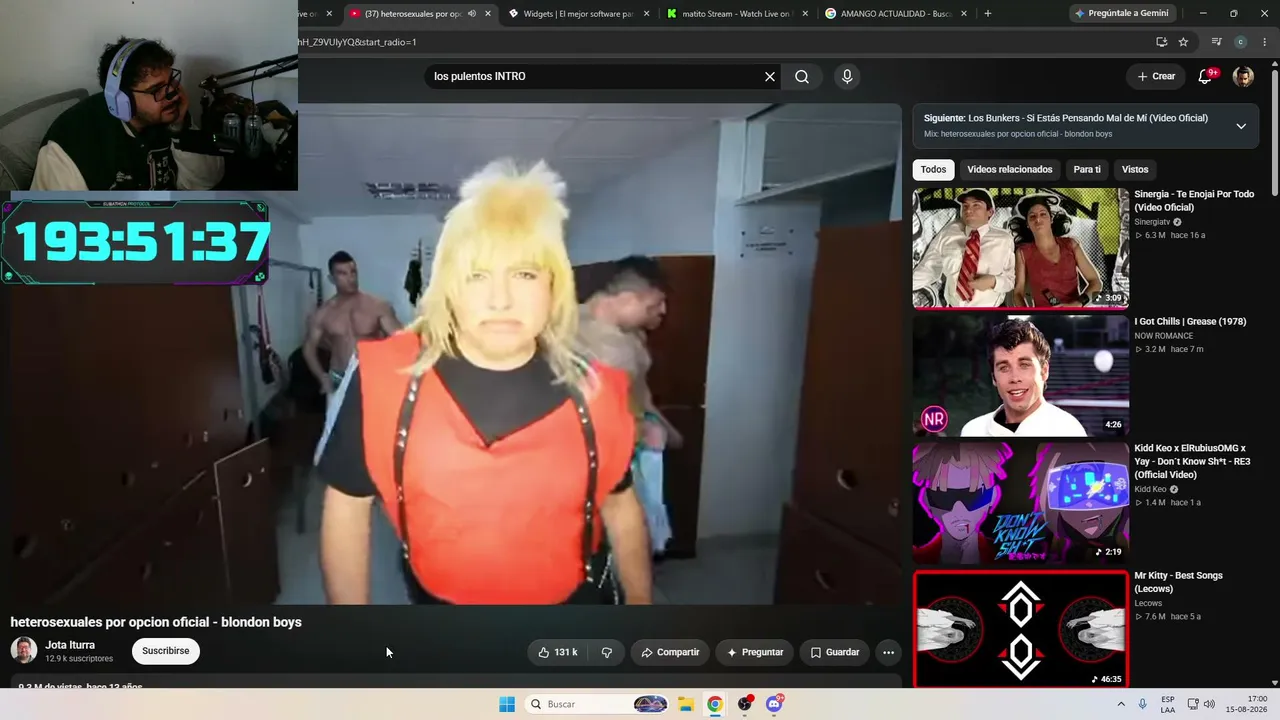Like the video with thumbs up
The width and height of the screenshot is (1280, 720).
(558, 652)
